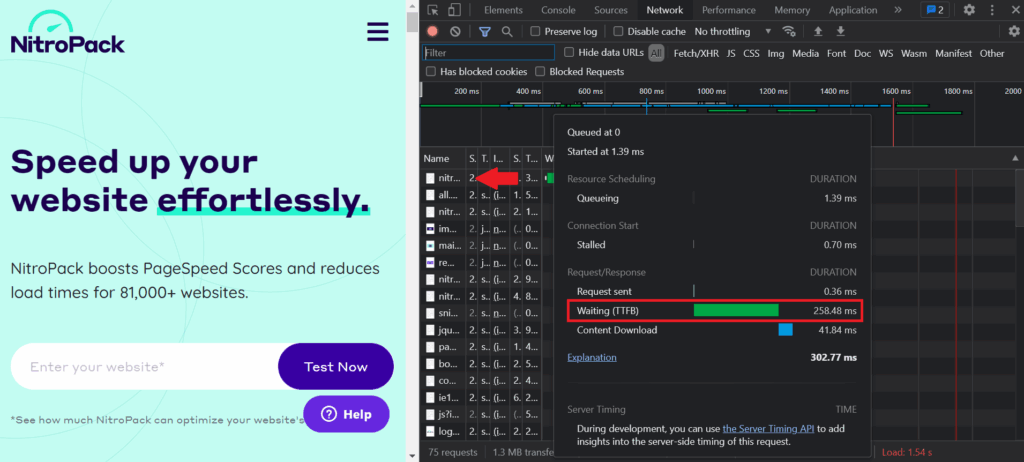The width and height of the screenshot is (1024, 462).
Task: Filter requests by Doc type
Action: (x=863, y=54)
